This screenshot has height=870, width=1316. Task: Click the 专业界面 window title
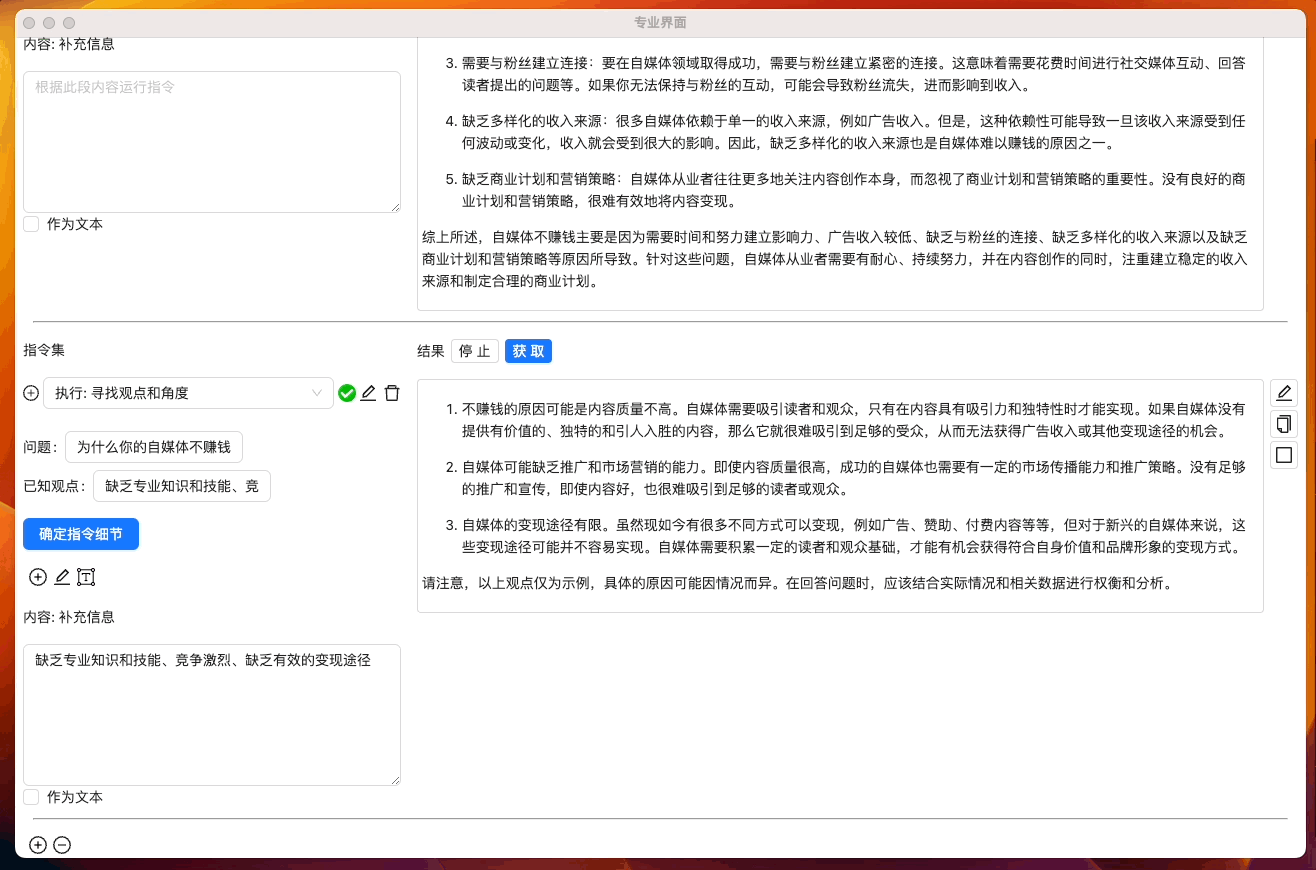(660, 22)
